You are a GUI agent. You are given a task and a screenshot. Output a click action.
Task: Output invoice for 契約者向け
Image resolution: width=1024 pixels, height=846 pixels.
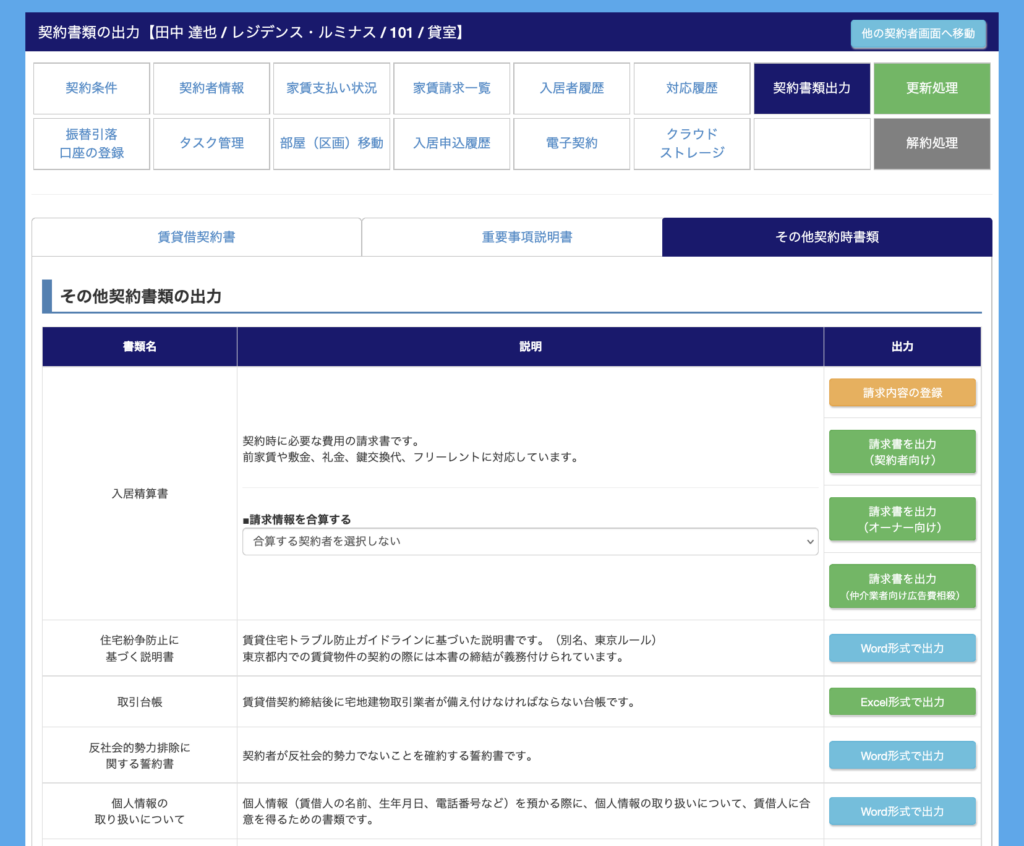pos(902,451)
